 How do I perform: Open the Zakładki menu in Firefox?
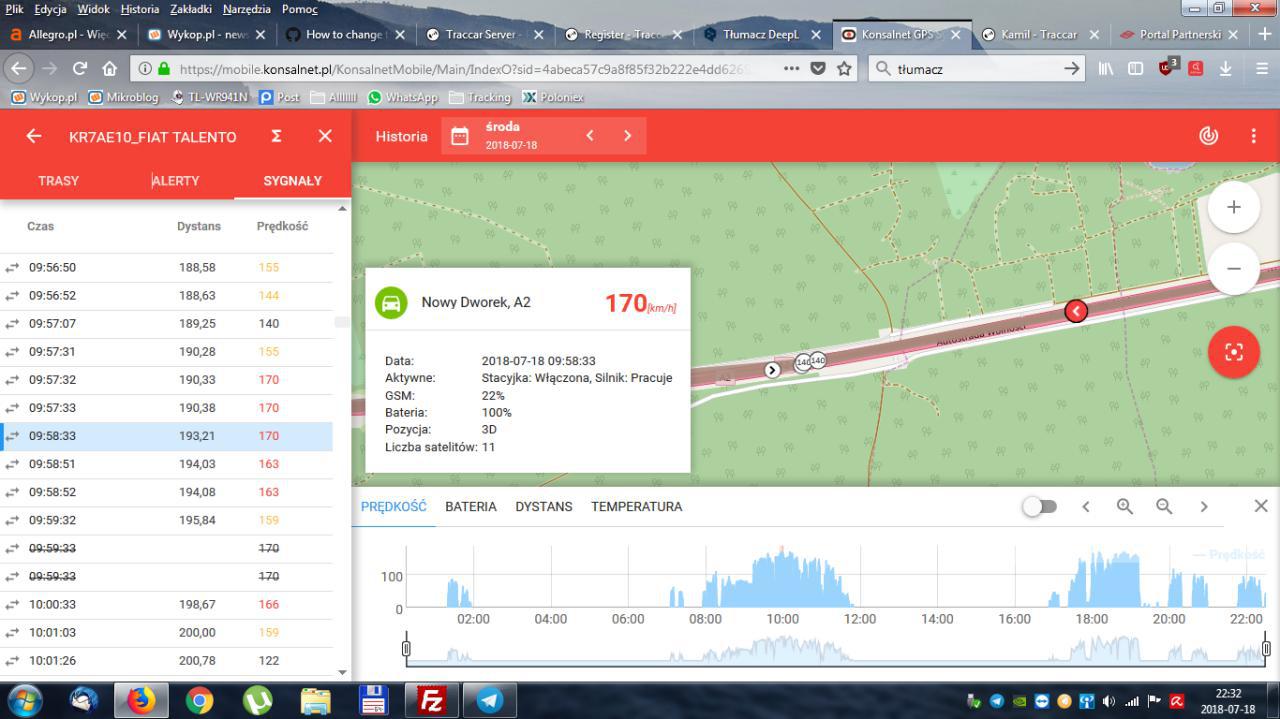point(191,9)
